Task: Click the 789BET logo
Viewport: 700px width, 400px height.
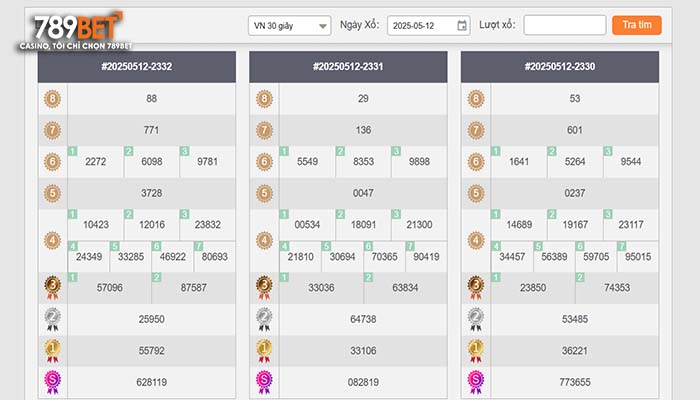Action: (76, 30)
